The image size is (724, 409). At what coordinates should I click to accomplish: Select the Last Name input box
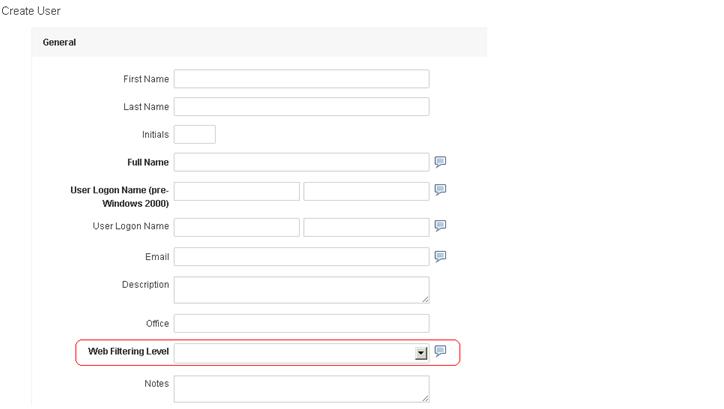[x=302, y=107]
